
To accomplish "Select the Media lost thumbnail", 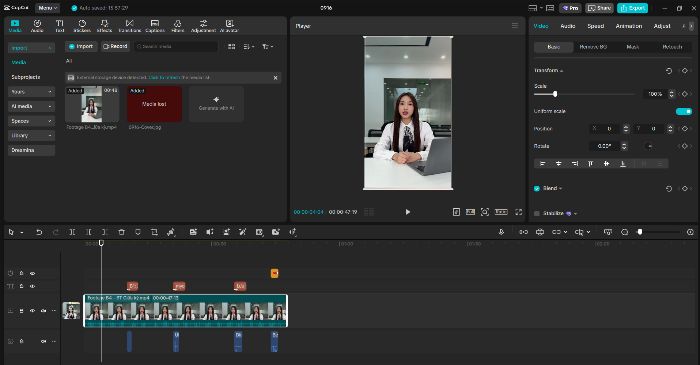I will (x=154, y=104).
